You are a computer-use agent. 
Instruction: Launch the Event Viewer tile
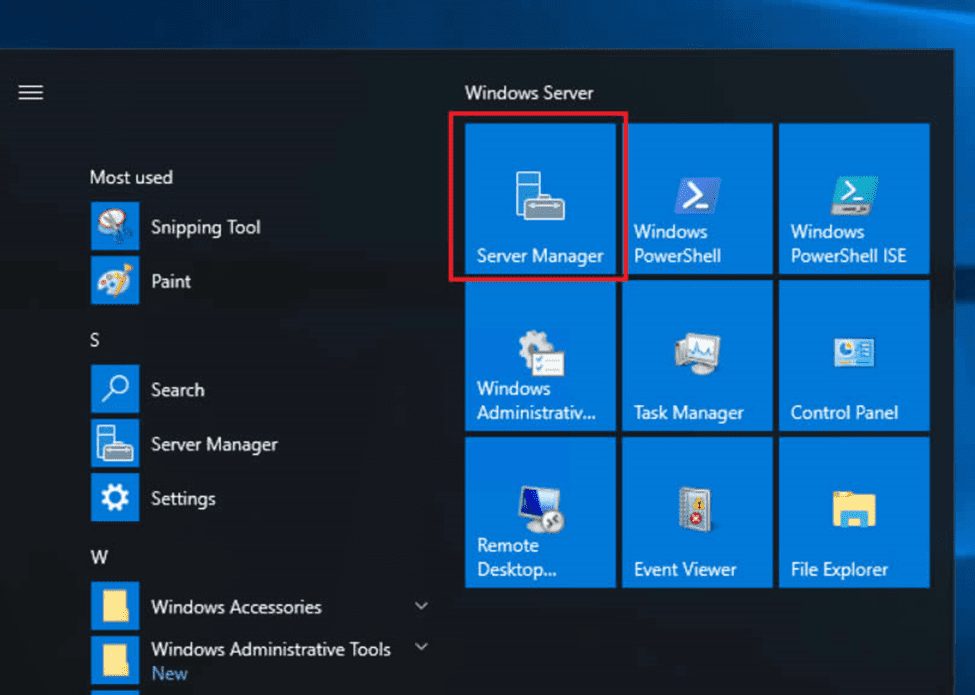coord(697,512)
